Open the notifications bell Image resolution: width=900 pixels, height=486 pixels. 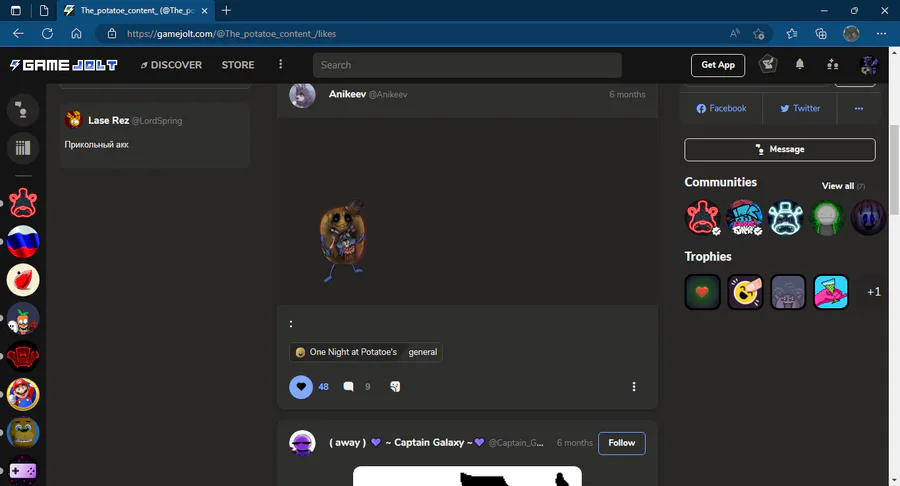800,64
